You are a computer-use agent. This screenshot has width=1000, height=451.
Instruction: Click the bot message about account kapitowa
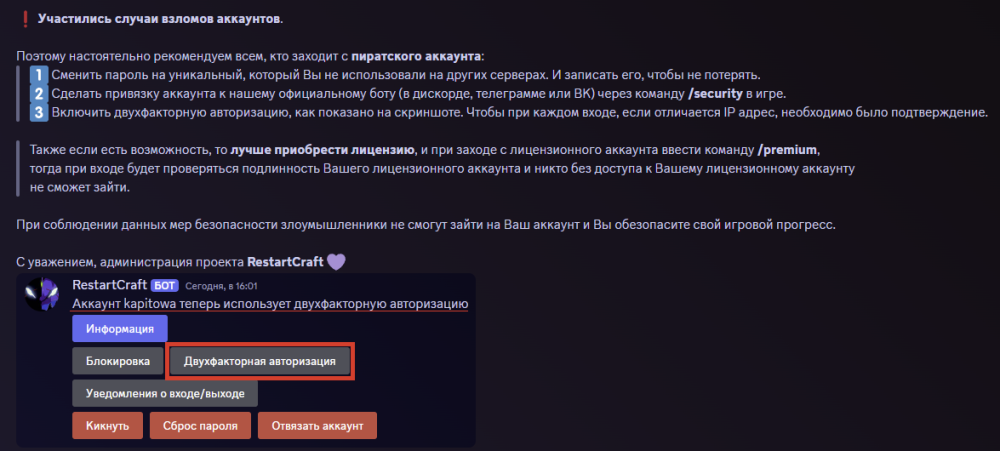point(270,304)
